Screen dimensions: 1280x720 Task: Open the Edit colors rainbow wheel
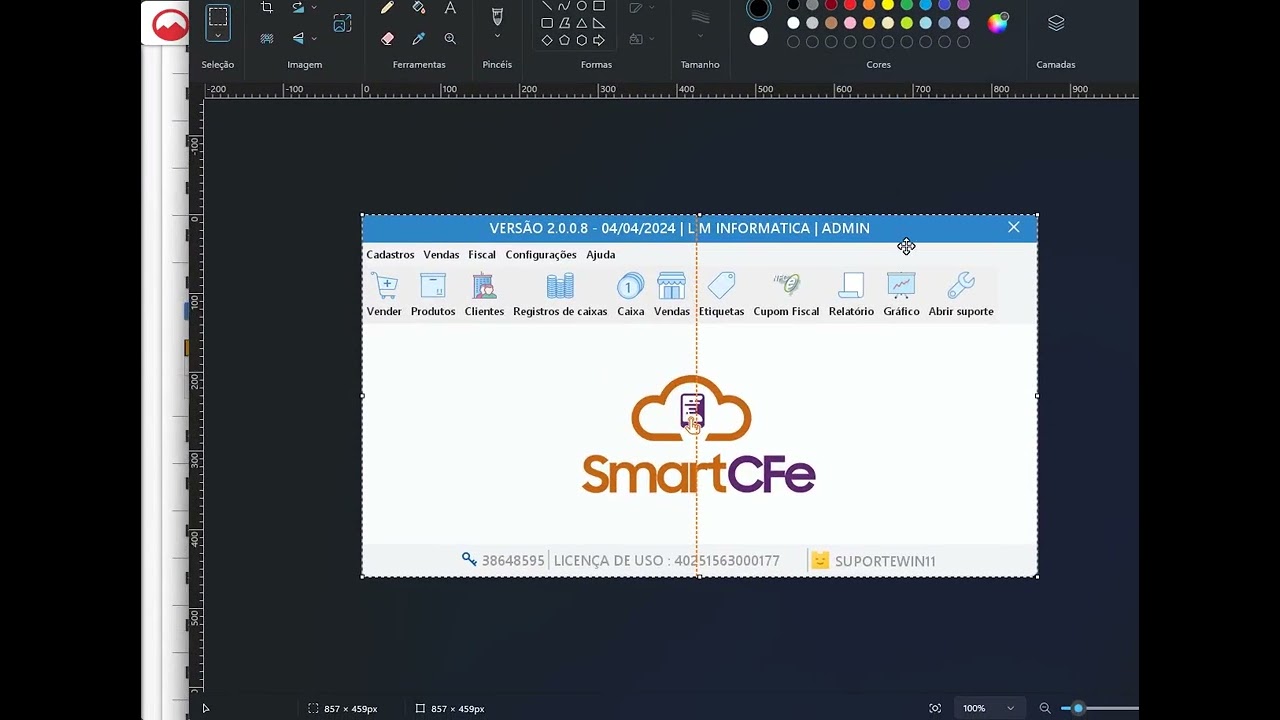[x=998, y=23]
